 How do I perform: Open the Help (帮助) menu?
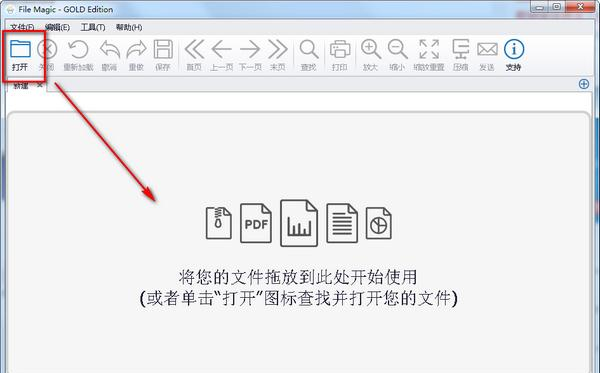(129, 28)
